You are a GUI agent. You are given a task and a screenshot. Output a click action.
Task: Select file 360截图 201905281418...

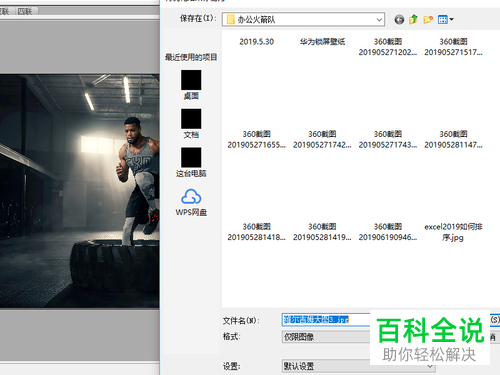click(256, 232)
